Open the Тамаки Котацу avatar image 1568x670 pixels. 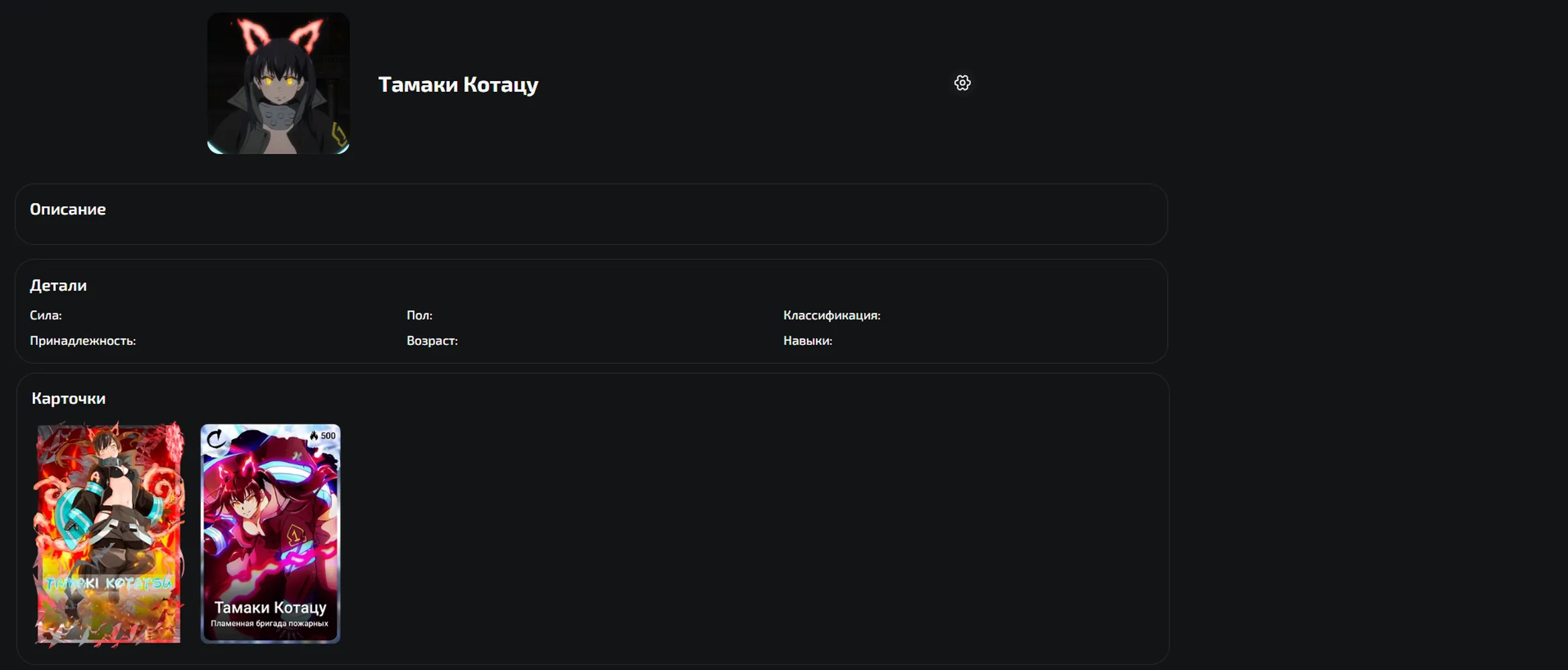(x=278, y=83)
